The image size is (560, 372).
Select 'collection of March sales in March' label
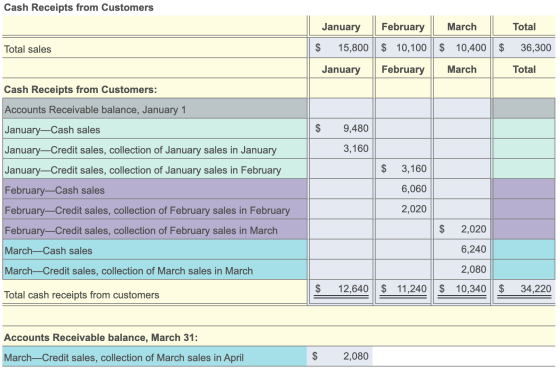[129, 271]
